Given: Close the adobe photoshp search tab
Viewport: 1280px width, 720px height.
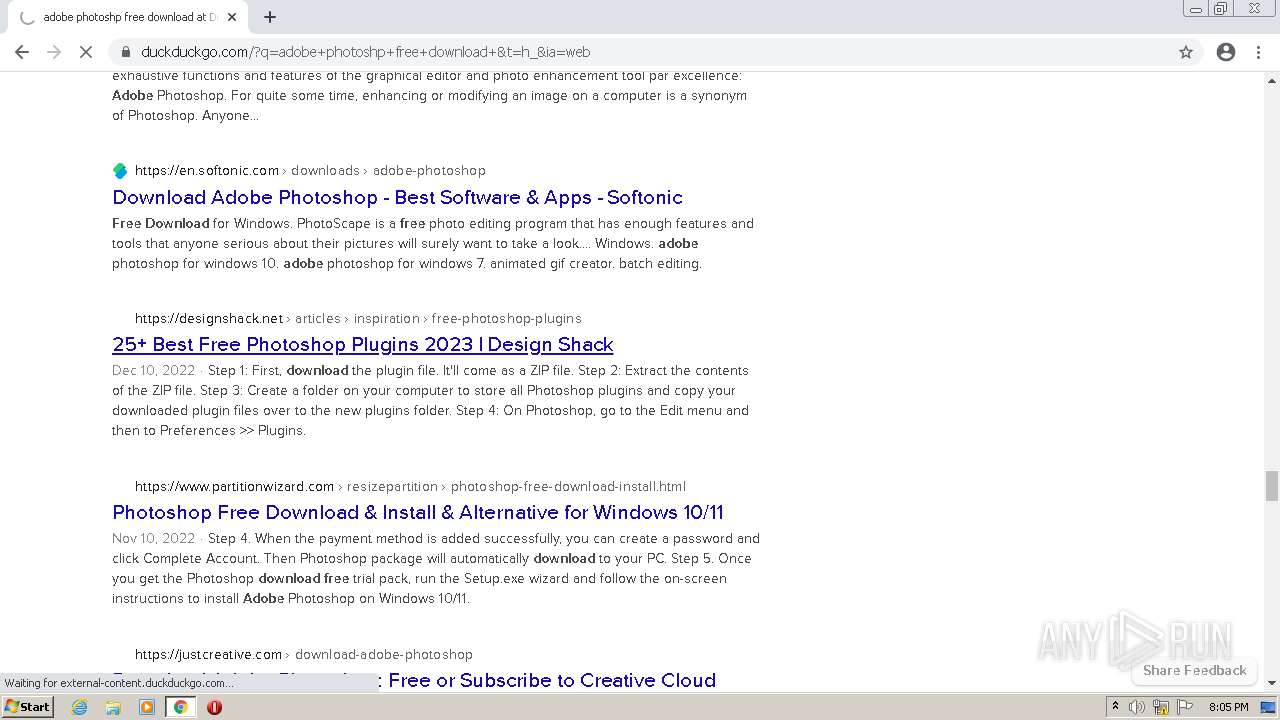Looking at the screenshot, I should 232,17.
